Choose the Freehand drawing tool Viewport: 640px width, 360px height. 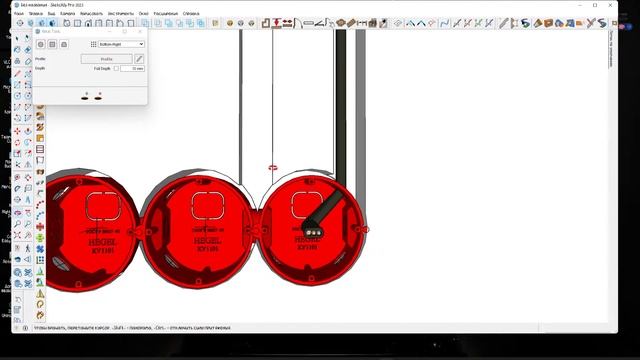(28, 74)
